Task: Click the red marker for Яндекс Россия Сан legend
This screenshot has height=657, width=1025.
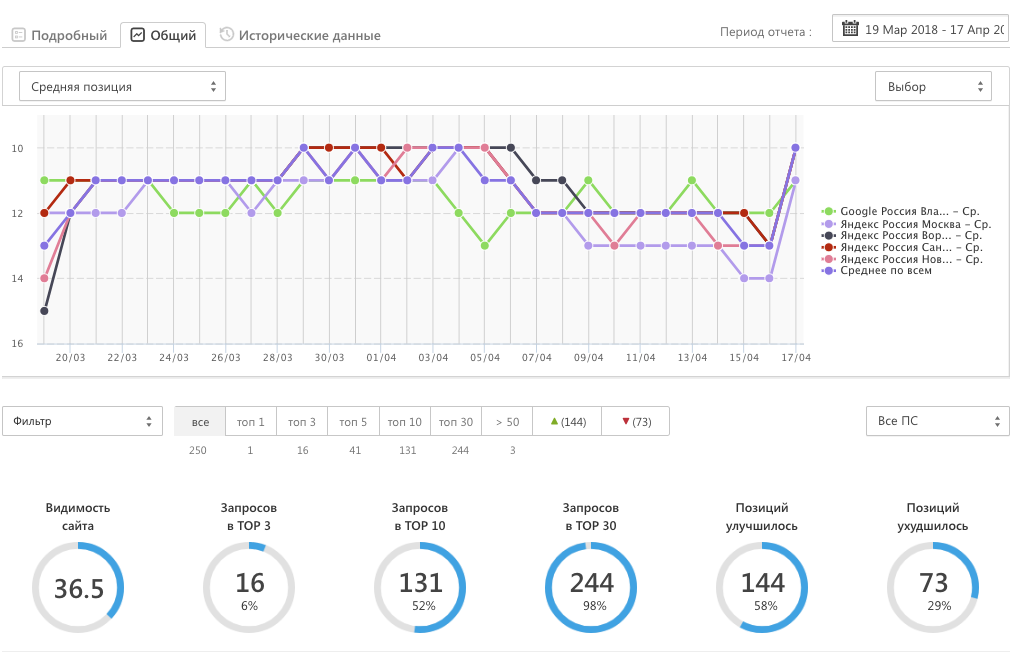Action: (x=828, y=247)
